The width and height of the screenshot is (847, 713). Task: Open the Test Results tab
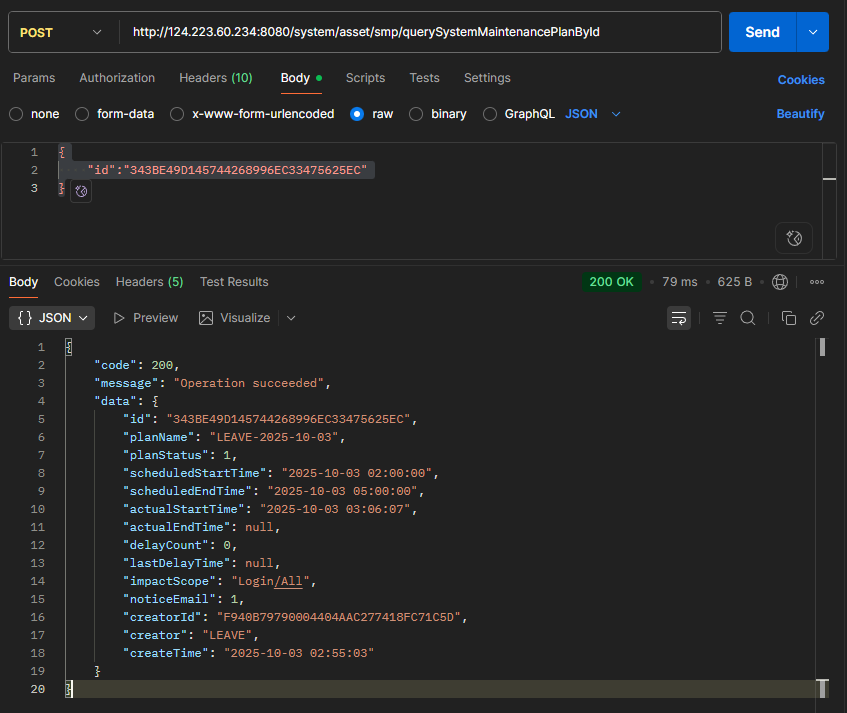(x=234, y=282)
